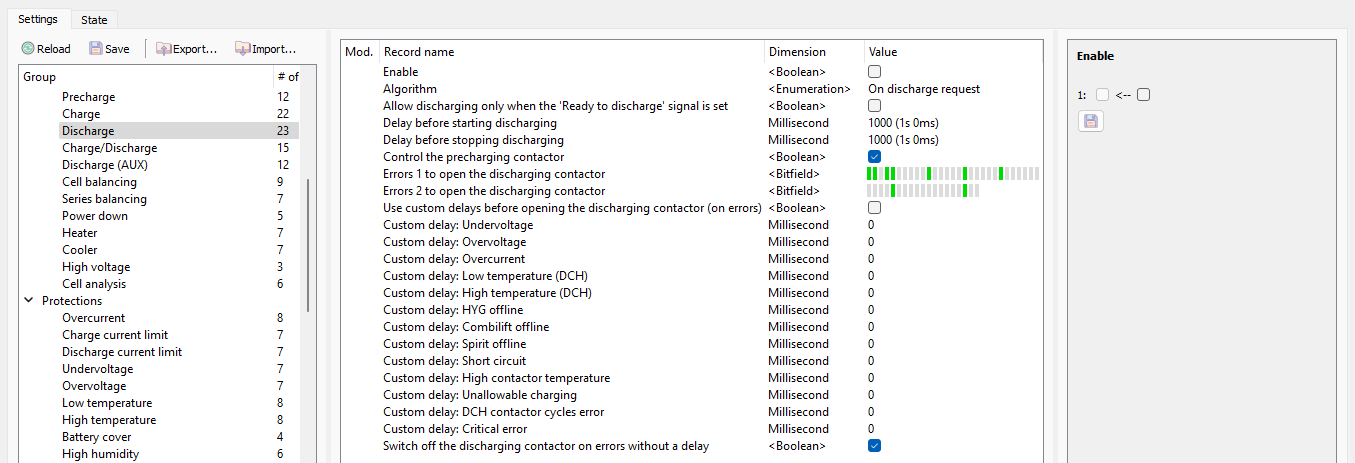Screen dimensions: 1355x463
Task: Switch to the State tab
Action: tap(94, 20)
